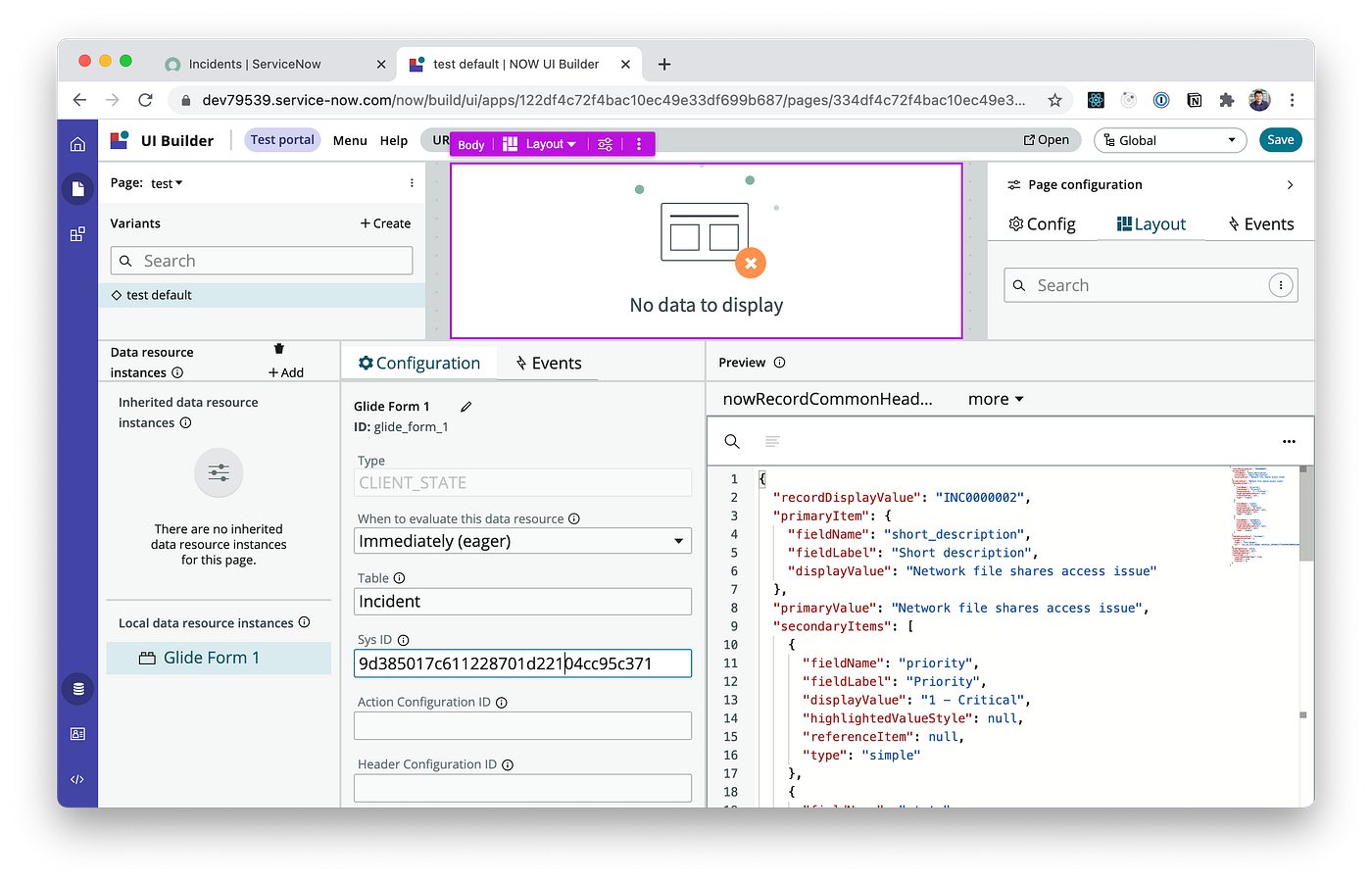Show info for Header Configuration ID

(x=508, y=764)
